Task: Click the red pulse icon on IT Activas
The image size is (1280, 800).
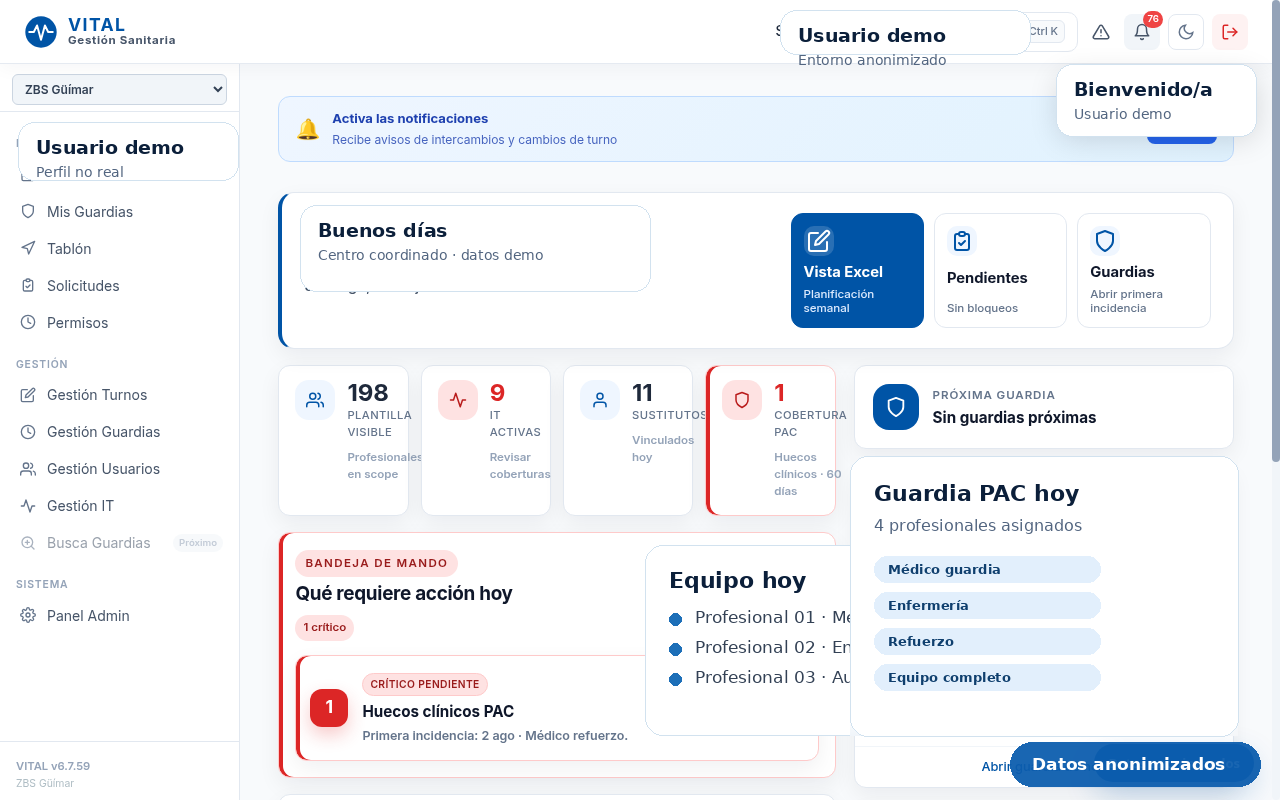Action: [x=458, y=400]
